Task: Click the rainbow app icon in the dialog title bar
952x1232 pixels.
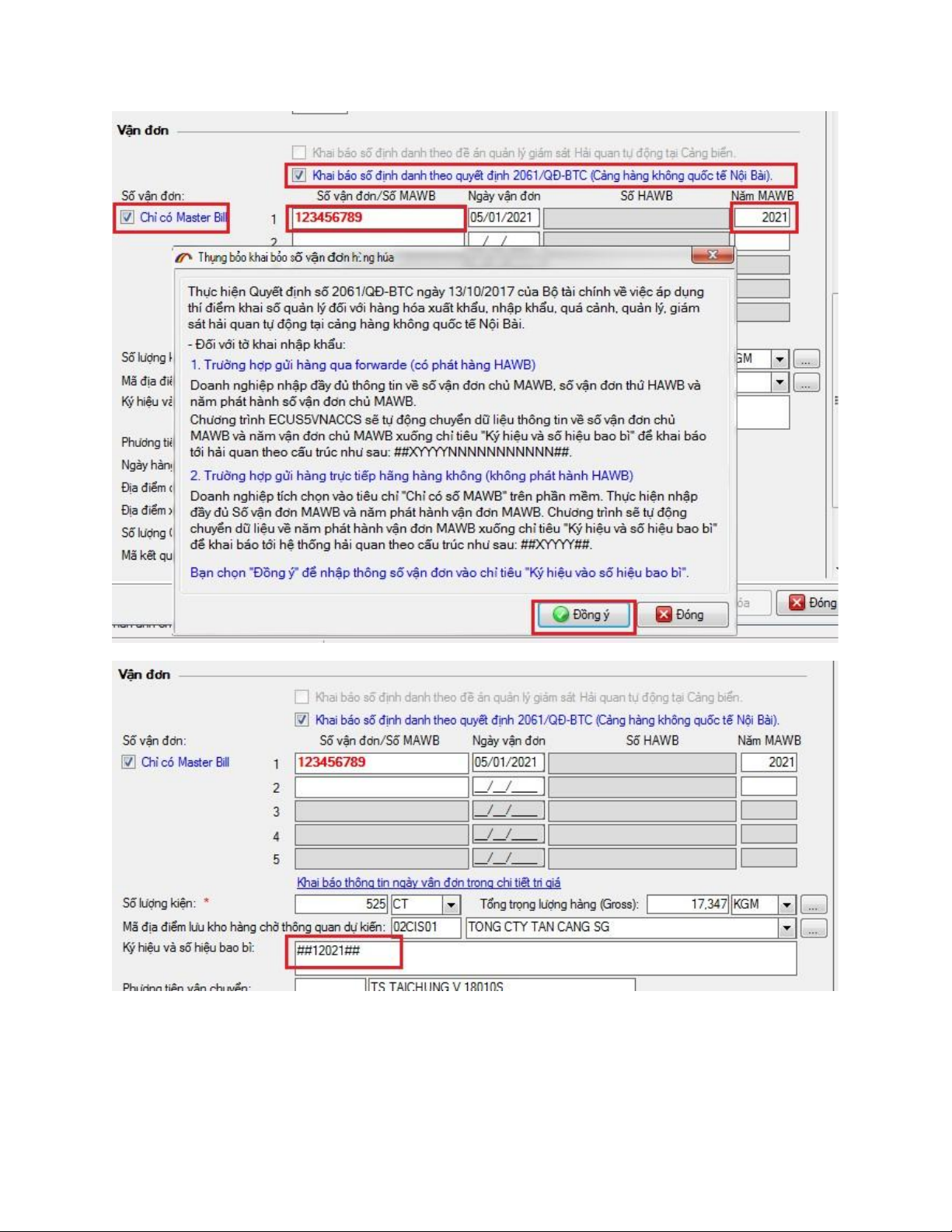Action: (x=183, y=257)
